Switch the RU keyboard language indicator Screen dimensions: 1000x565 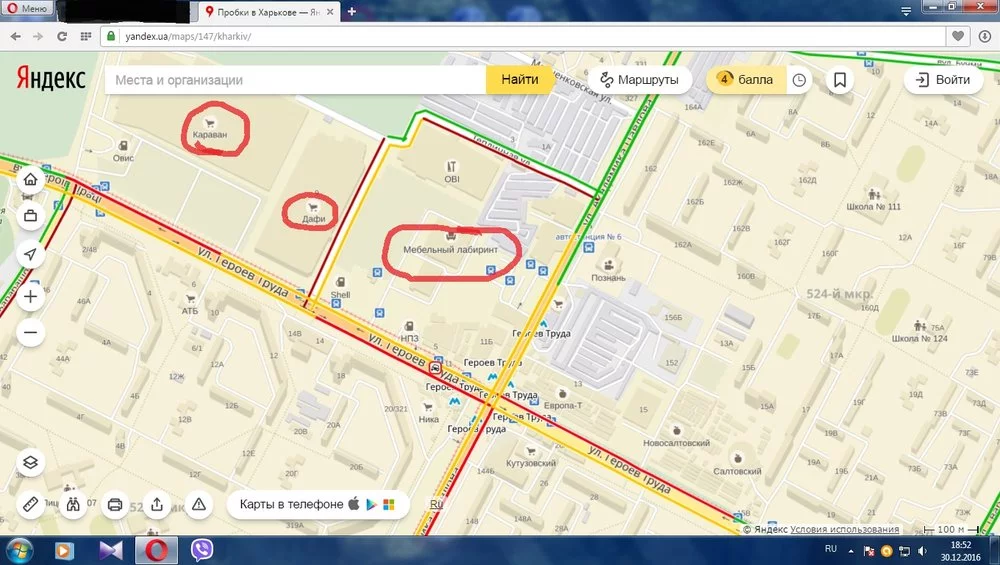coord(830,549)
